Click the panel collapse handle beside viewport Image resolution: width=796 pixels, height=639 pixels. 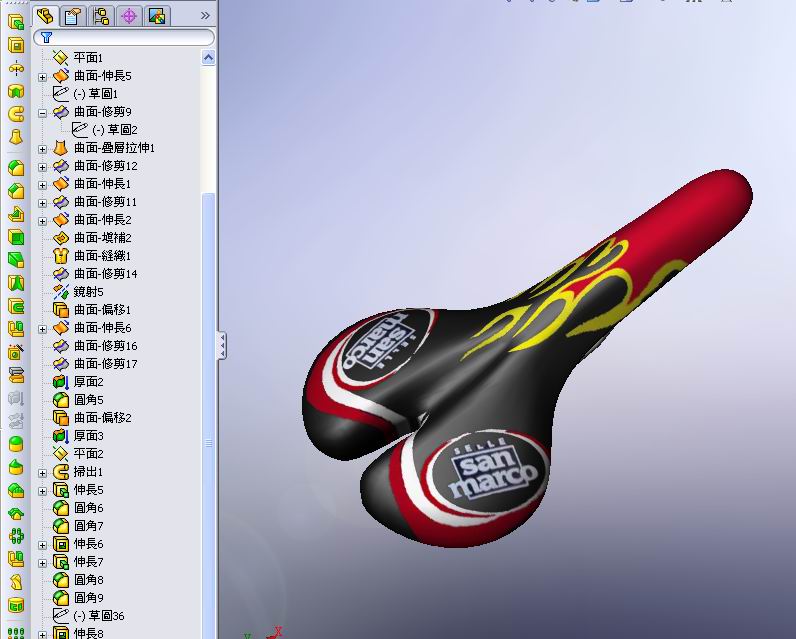click(x=222, y=346)
